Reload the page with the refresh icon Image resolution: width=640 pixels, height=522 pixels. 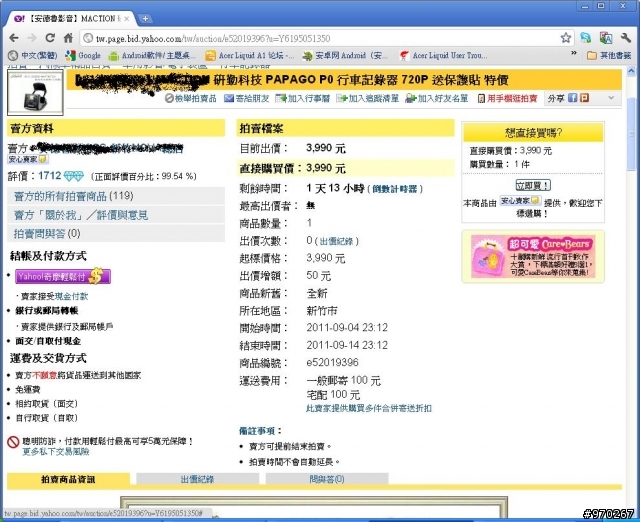50,38
